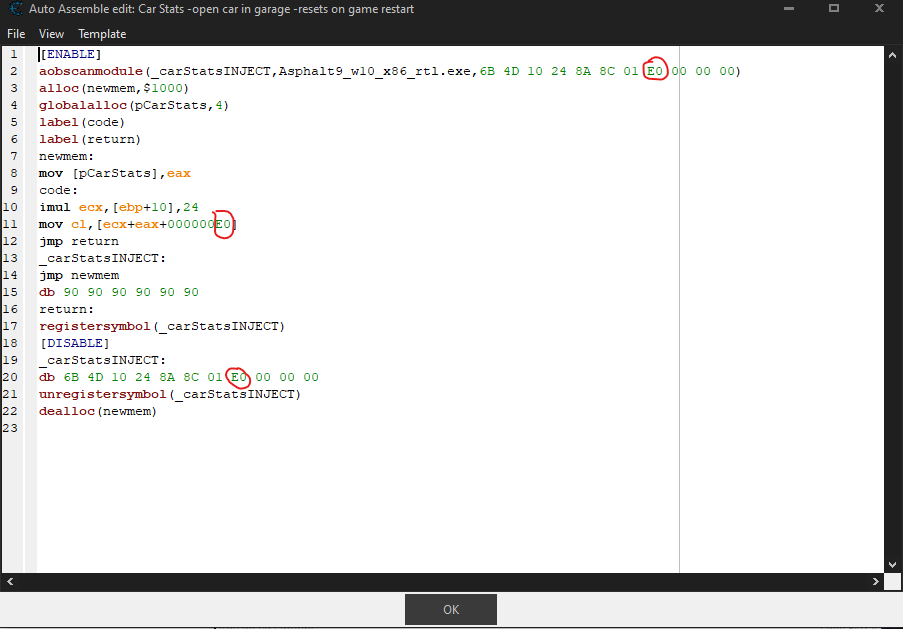The width and height of the screenshot is (903, 629).
Task: Click the alloc(newmem,$1000) line
Action: coord(114,88)
